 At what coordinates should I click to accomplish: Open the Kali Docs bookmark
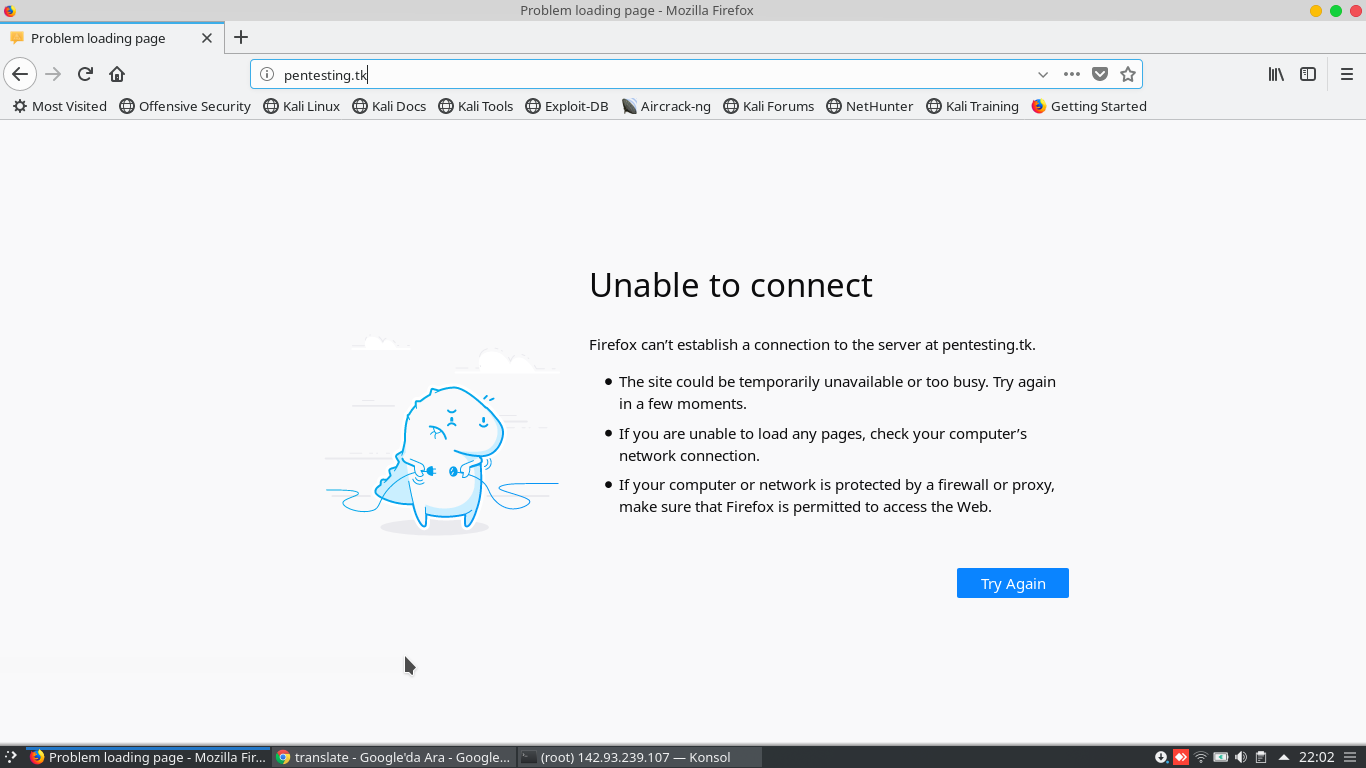389,106
